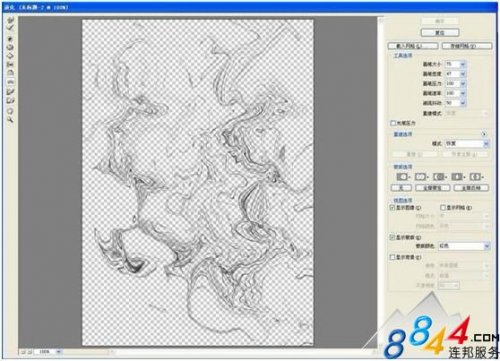Screen dimensions: 500x361
Task: Open the zoom percentage dropdown at bottom
Action: pos(58,351)
